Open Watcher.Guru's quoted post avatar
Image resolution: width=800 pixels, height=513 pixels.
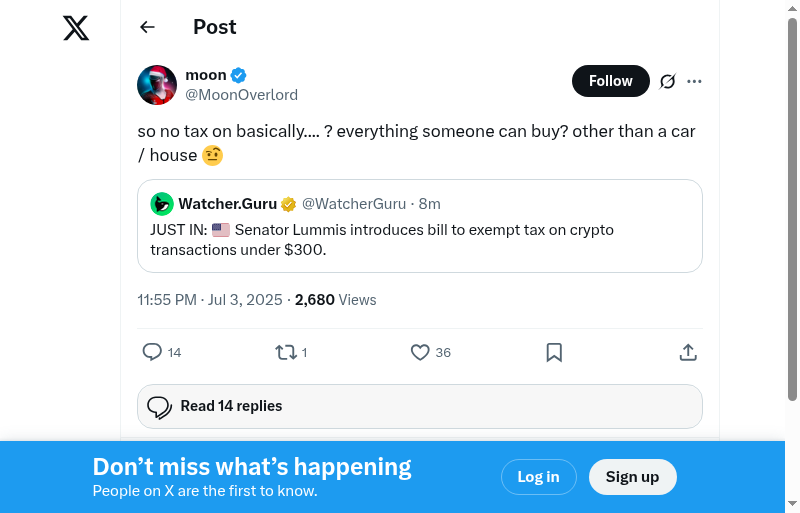point(162,204)
